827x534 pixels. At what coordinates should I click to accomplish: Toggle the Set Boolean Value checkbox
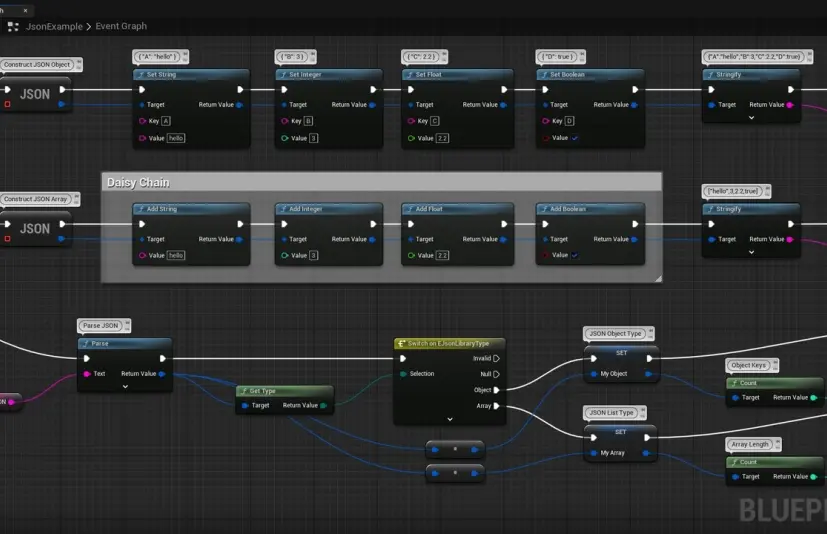tap(575, 138)
